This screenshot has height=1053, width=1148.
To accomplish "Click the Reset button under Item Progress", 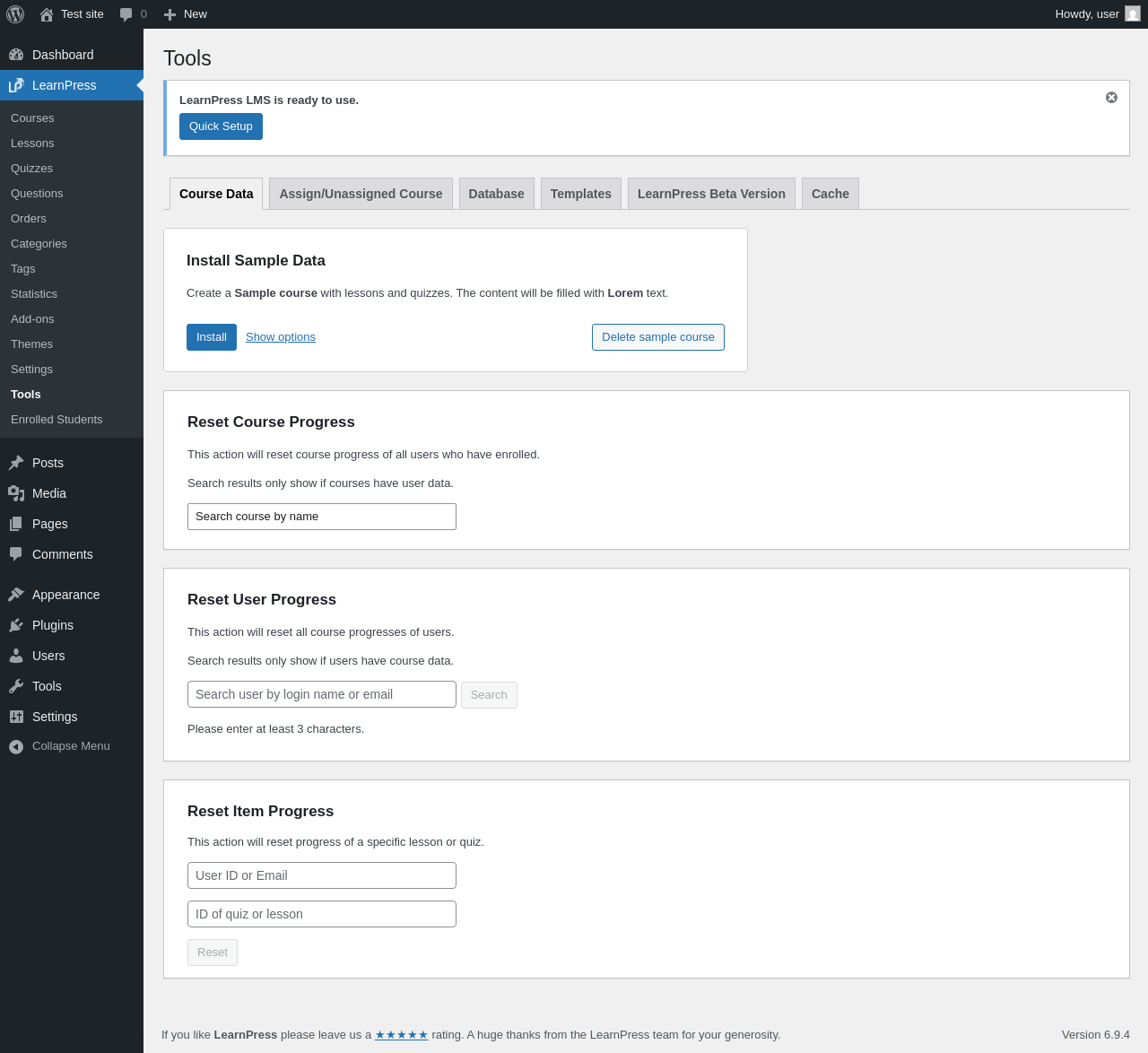I will click(x=213, y=953).
